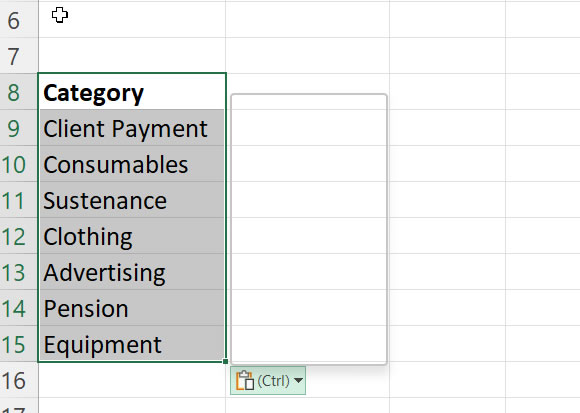Select row 7 header
The image size is (580, 413).
pyautogui.click(x=18, y=55)
